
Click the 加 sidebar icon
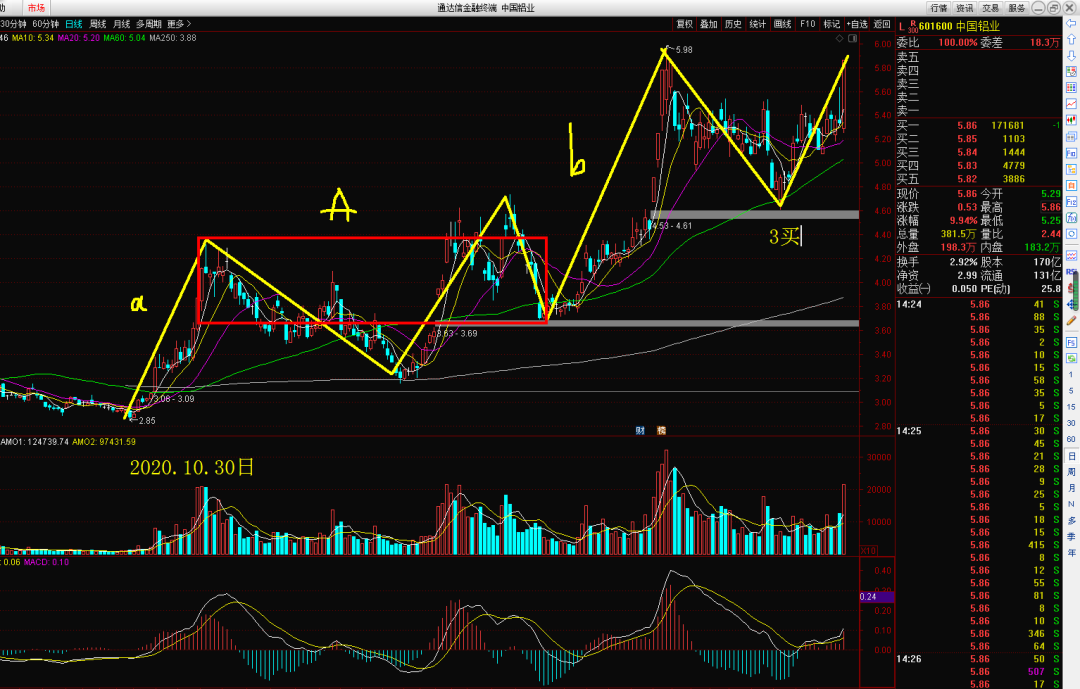(x=1071, y=218)
